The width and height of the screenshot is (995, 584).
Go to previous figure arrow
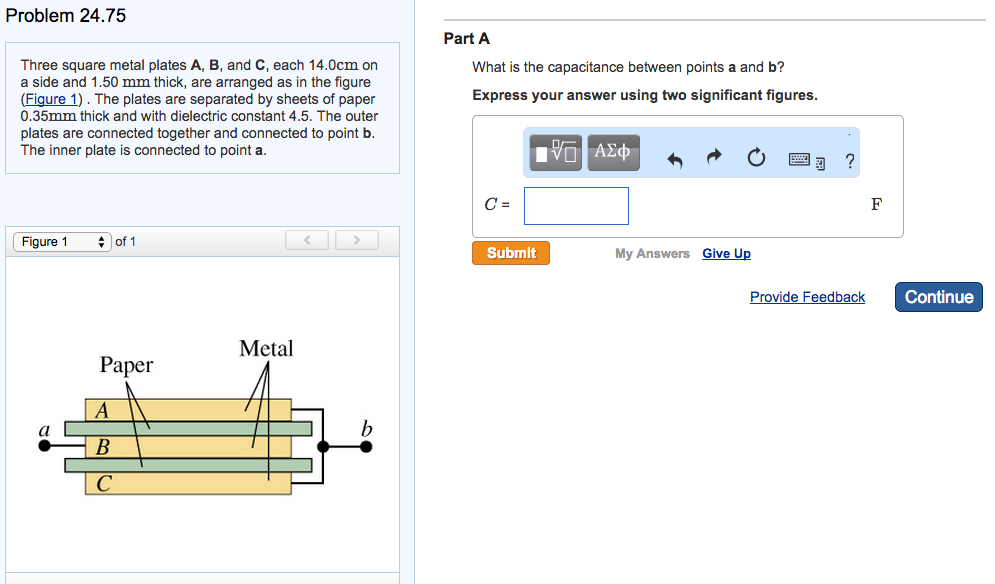click(x=307, y=240)
